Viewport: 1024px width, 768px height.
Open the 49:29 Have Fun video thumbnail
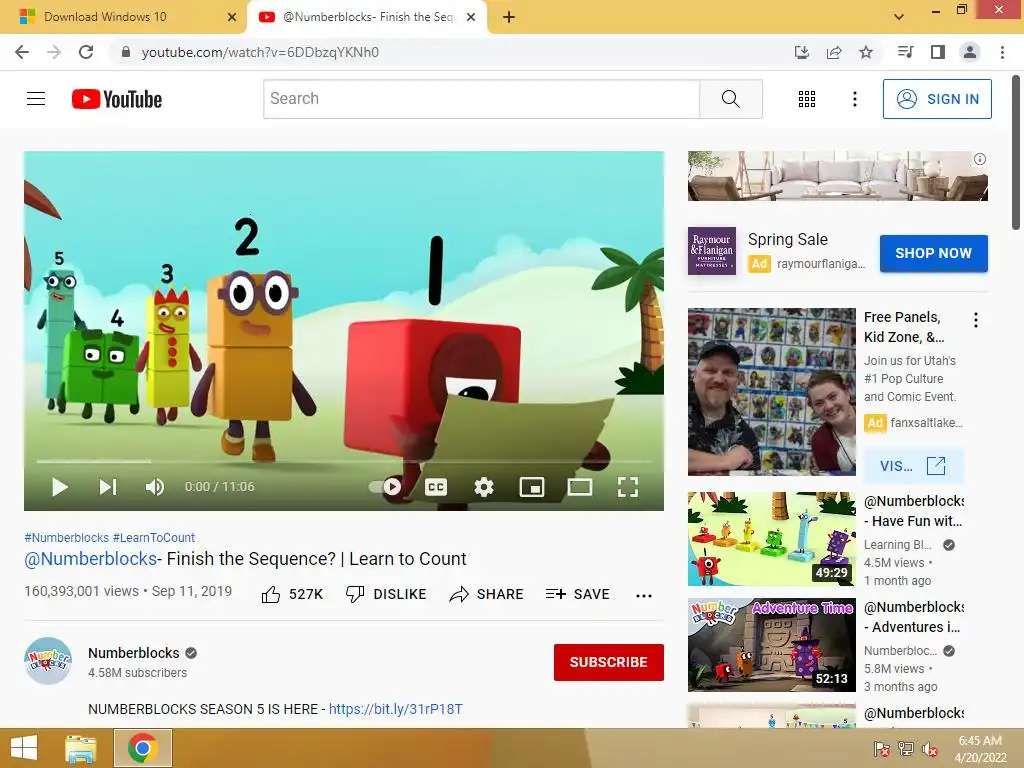[771, 539]
